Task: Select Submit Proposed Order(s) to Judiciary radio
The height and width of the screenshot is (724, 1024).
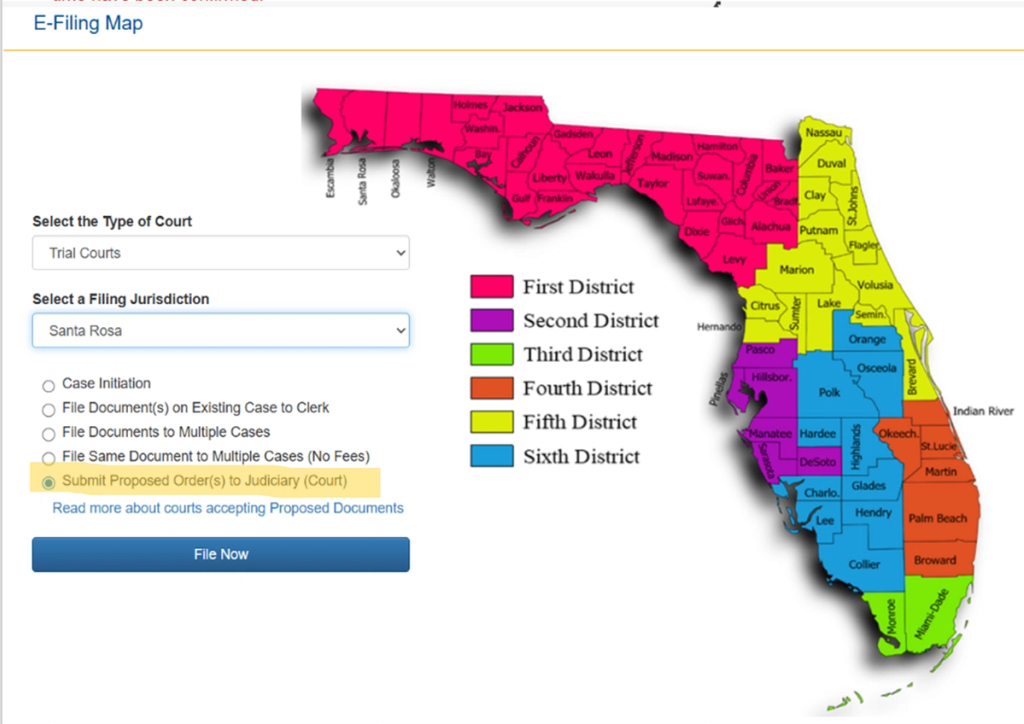Action: click(x=48, y=483)
